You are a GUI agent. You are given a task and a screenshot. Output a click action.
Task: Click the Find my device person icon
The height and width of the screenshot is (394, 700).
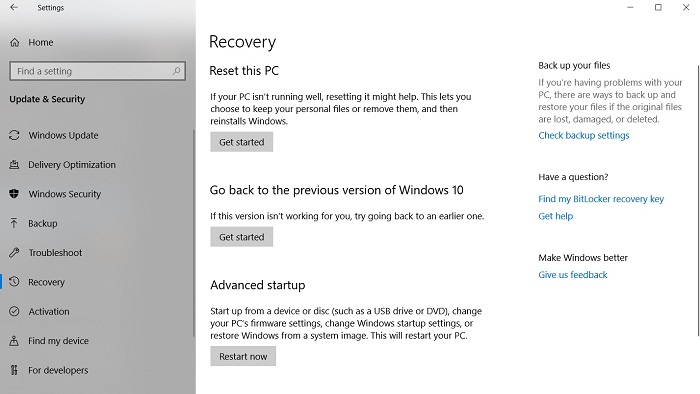14,341
